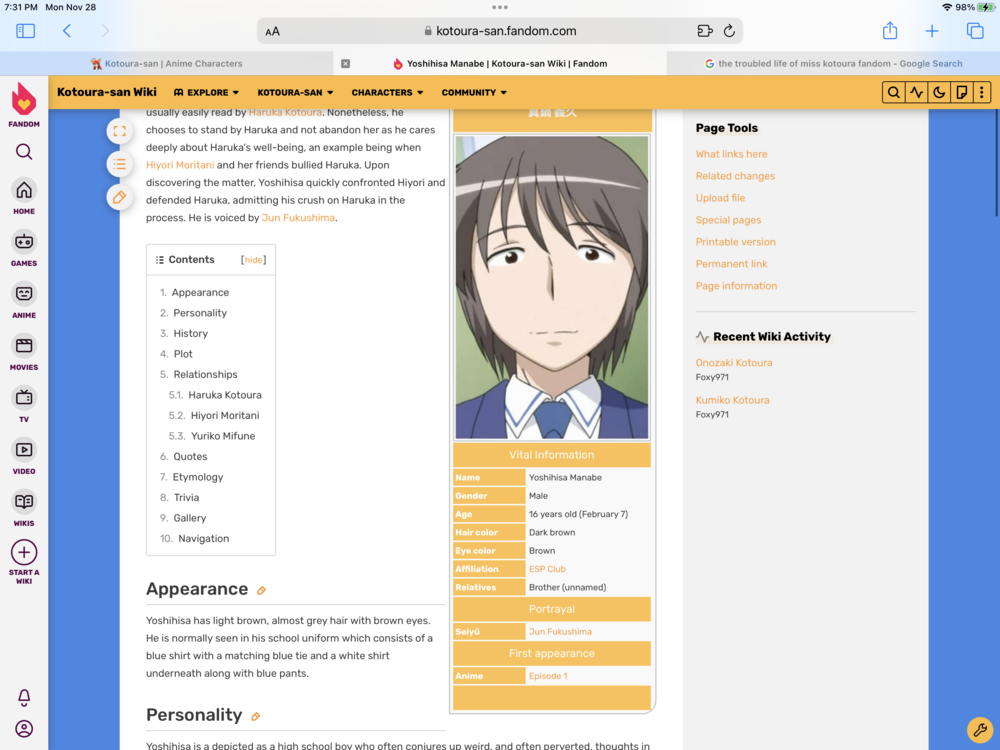Show all tabs overview icon
This screenshot has height=750, width=1000.
tap(974, 31)
